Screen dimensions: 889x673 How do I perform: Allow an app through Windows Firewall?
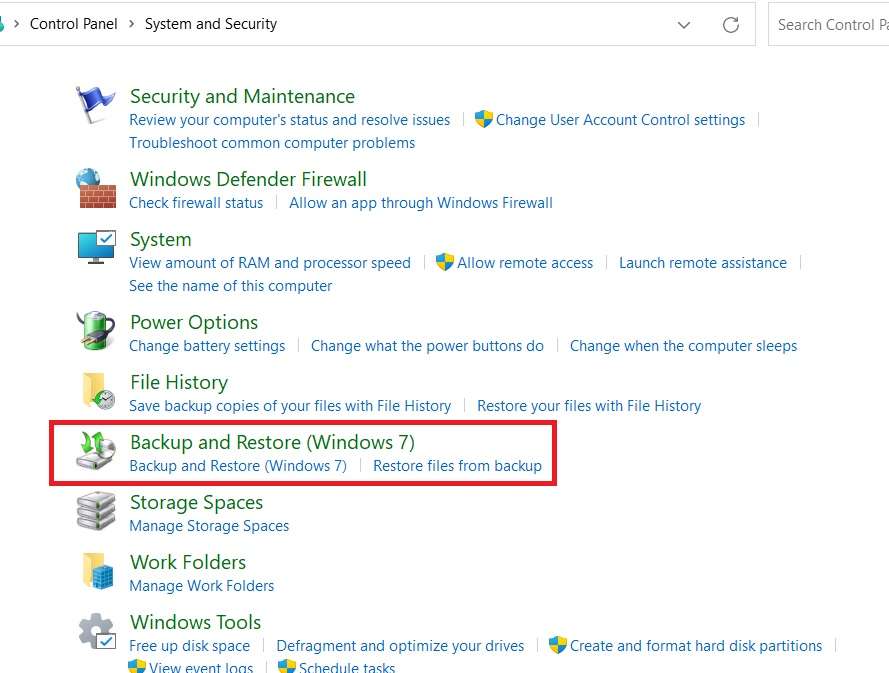421,203
